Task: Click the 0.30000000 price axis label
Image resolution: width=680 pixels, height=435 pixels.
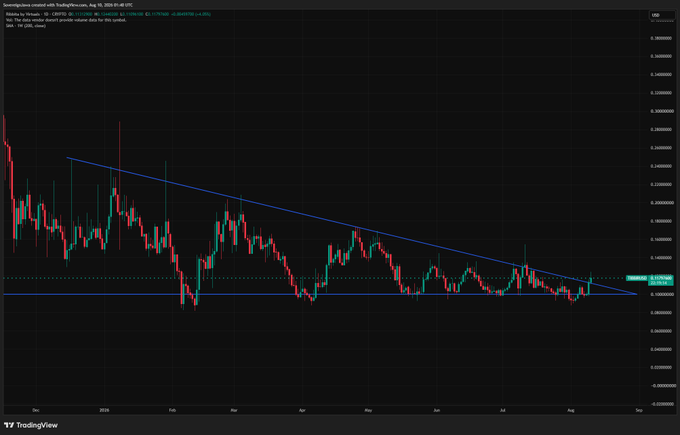Action: coord(661,111)
